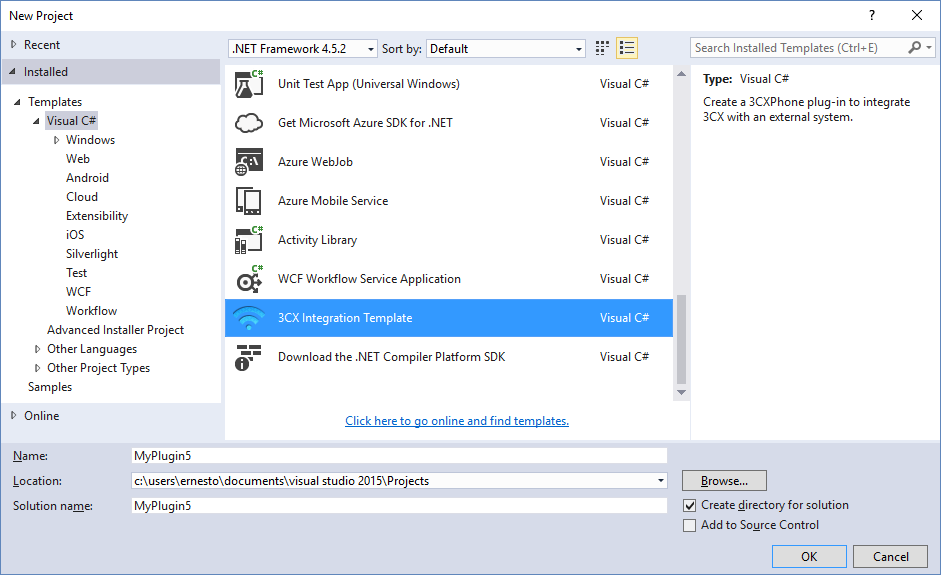Expand the Other Languages node
Screen dimensions: 941x575
point(37,349)
